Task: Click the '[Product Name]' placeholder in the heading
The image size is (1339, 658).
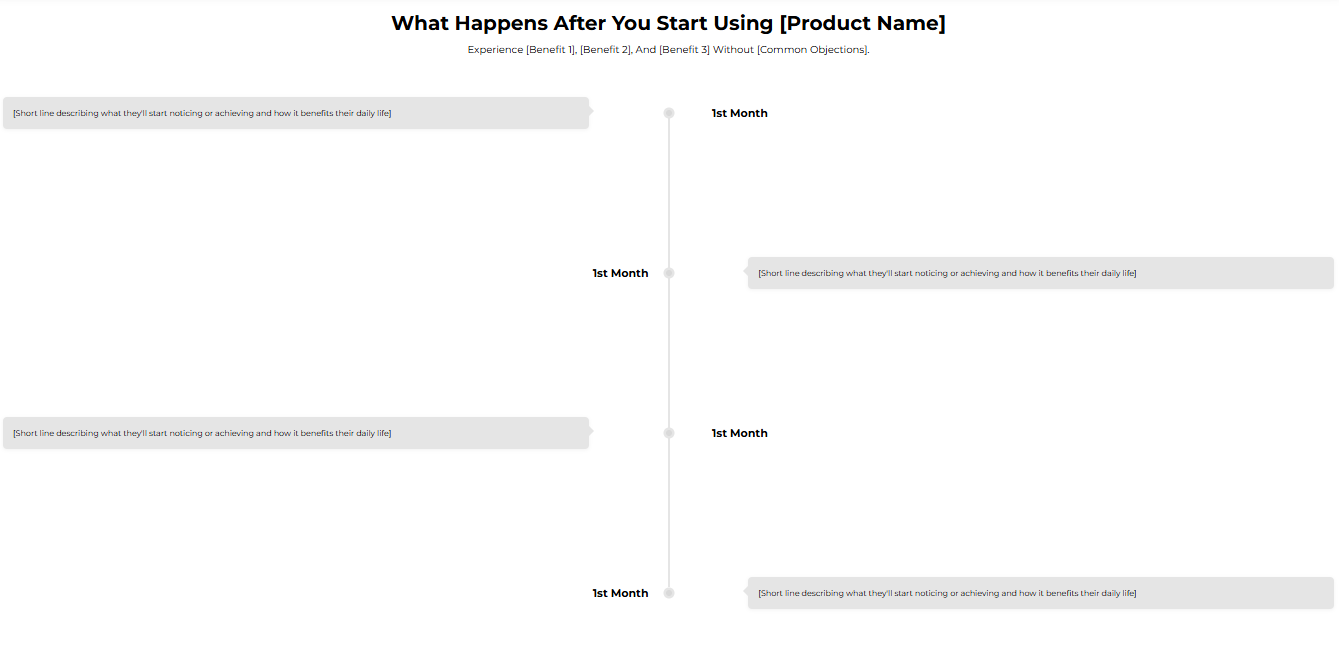Action: [862, 23]
